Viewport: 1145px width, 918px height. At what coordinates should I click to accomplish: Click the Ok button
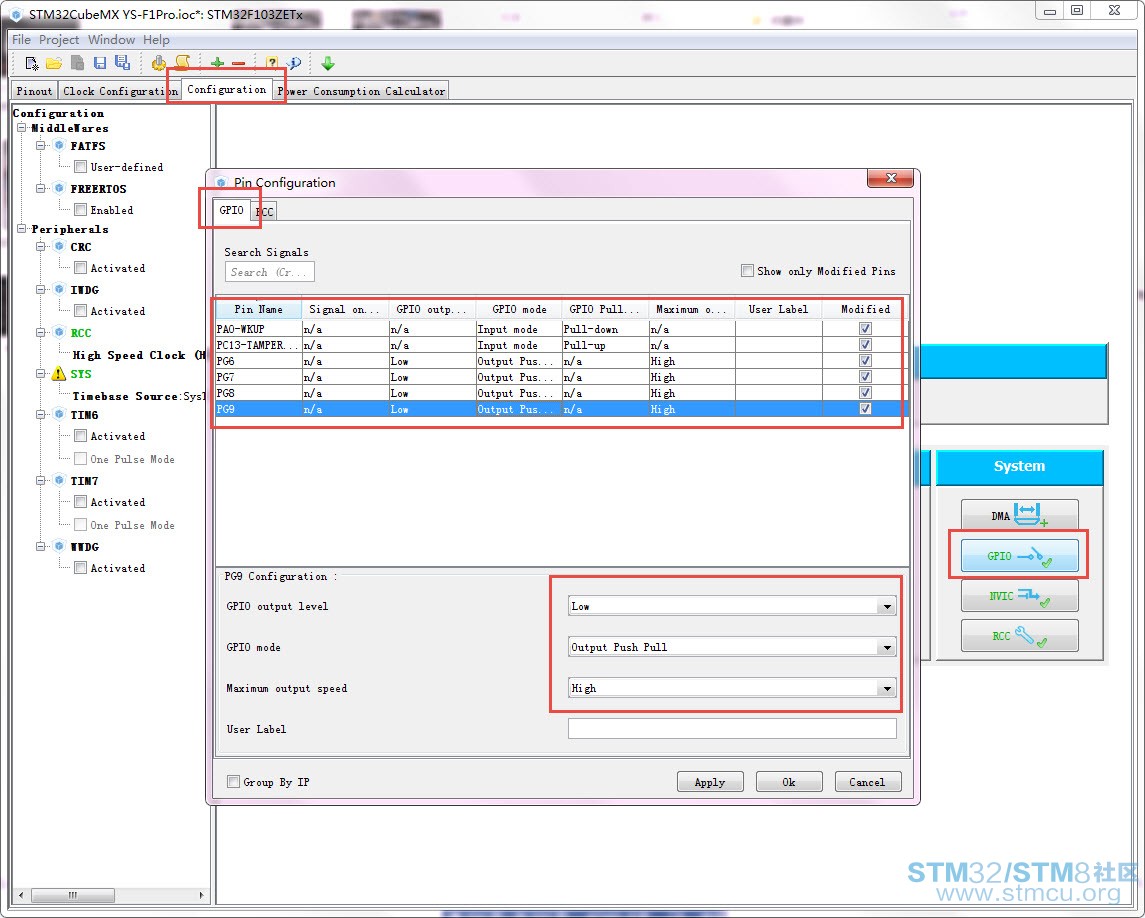(x=789, y=782)
